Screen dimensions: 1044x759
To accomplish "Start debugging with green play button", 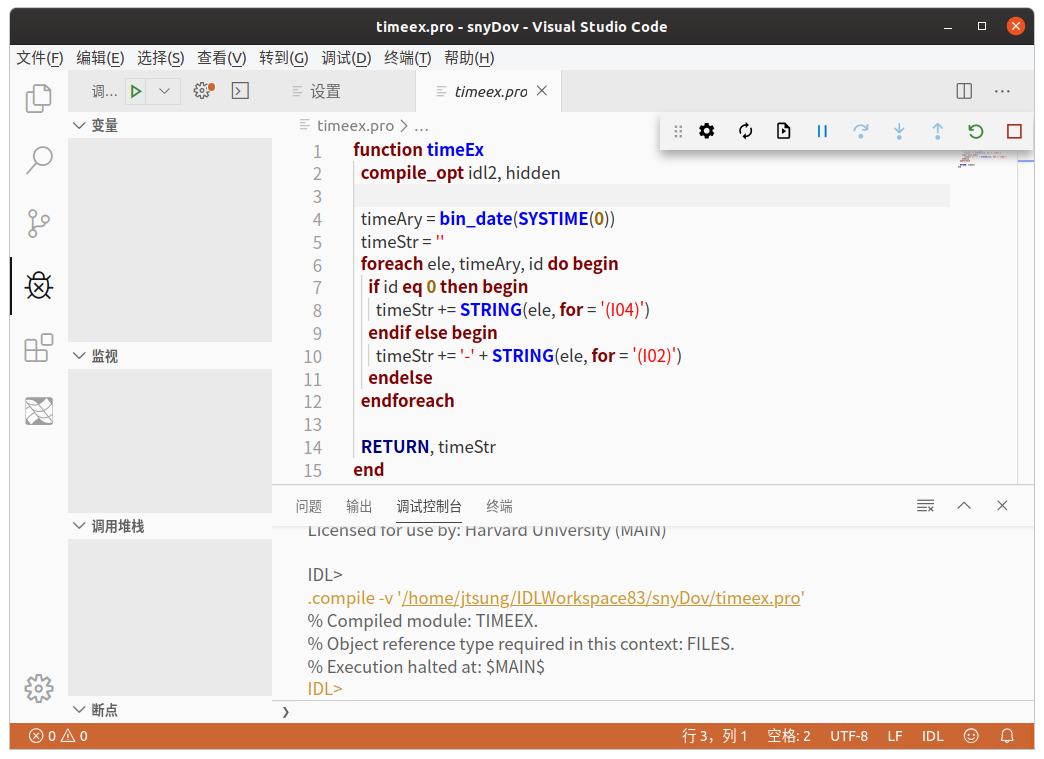I will (x=136, y=91).
